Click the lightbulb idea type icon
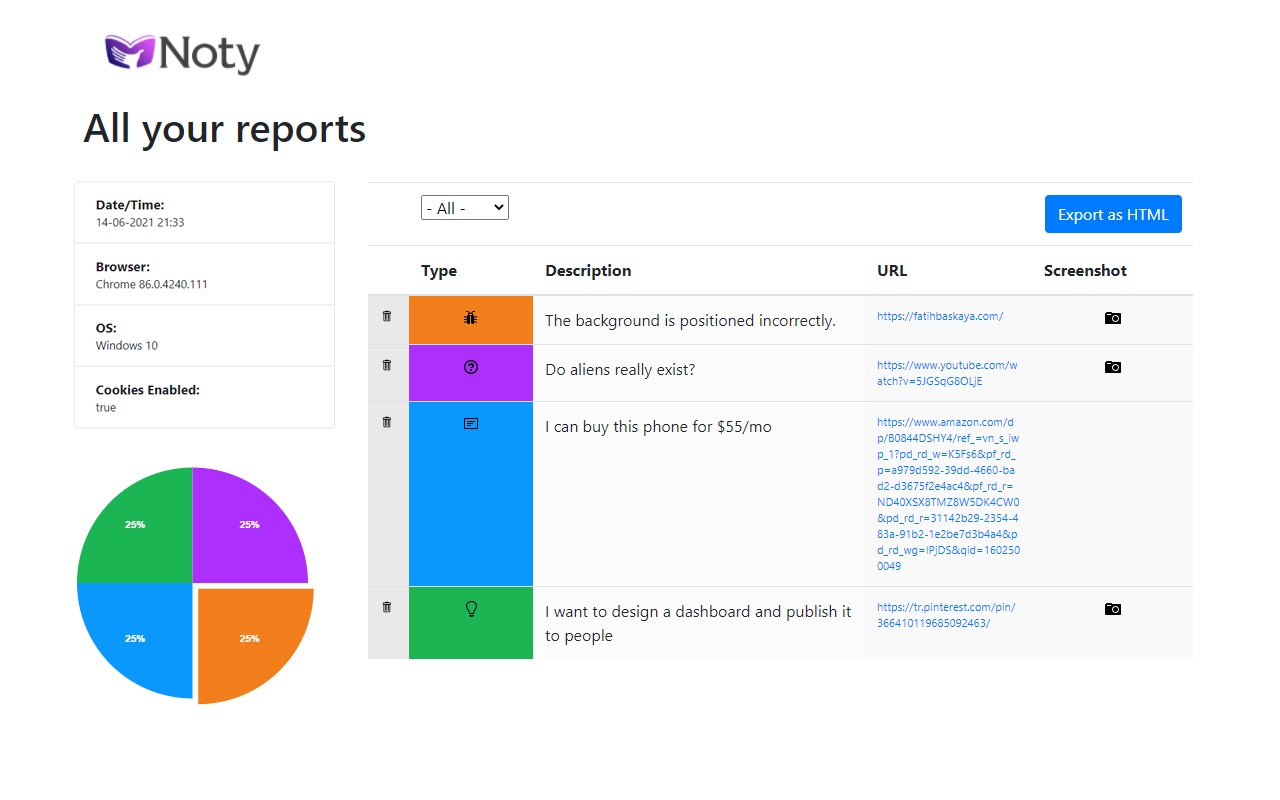The height and width of the screenshot is (800, 1280). click(471, 609)
